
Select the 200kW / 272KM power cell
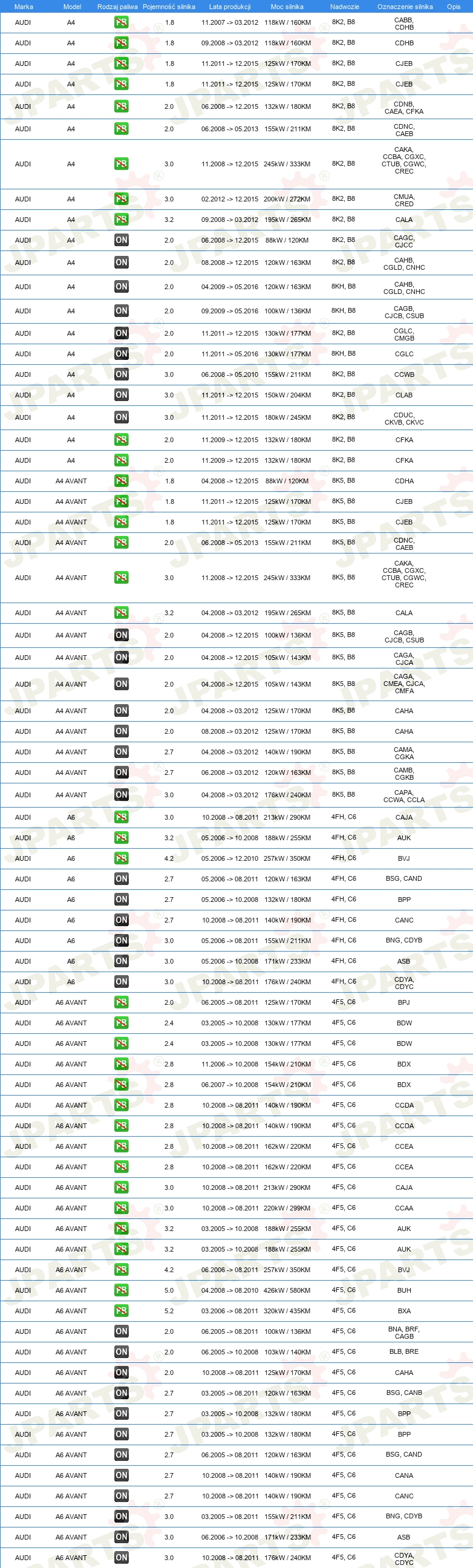287,199
